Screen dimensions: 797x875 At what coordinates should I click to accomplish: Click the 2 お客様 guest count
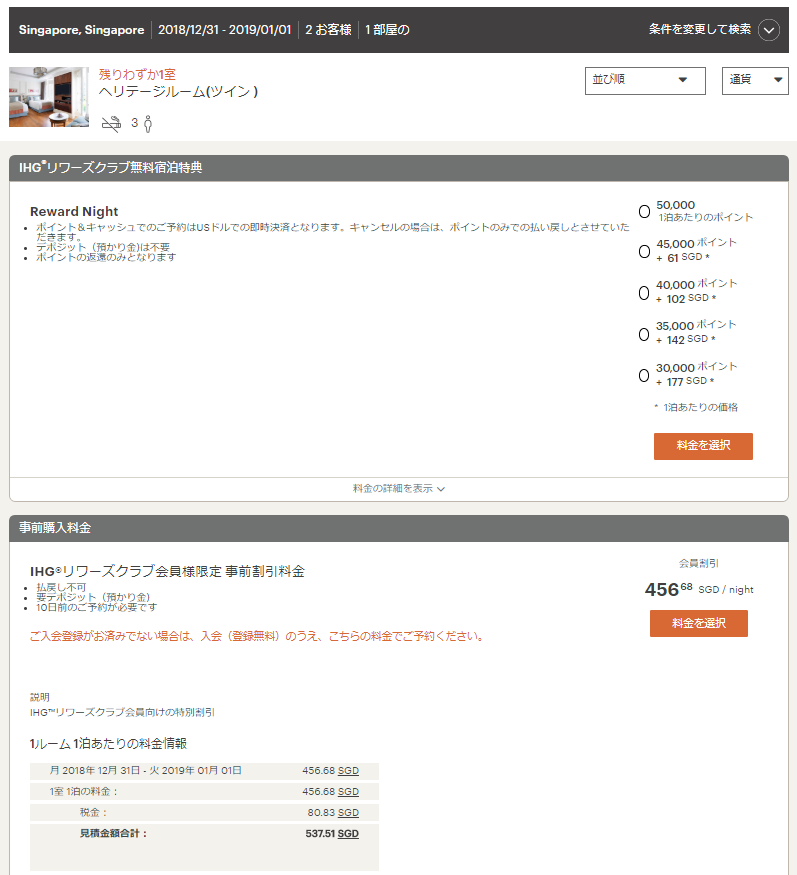[x=328, y=30]
